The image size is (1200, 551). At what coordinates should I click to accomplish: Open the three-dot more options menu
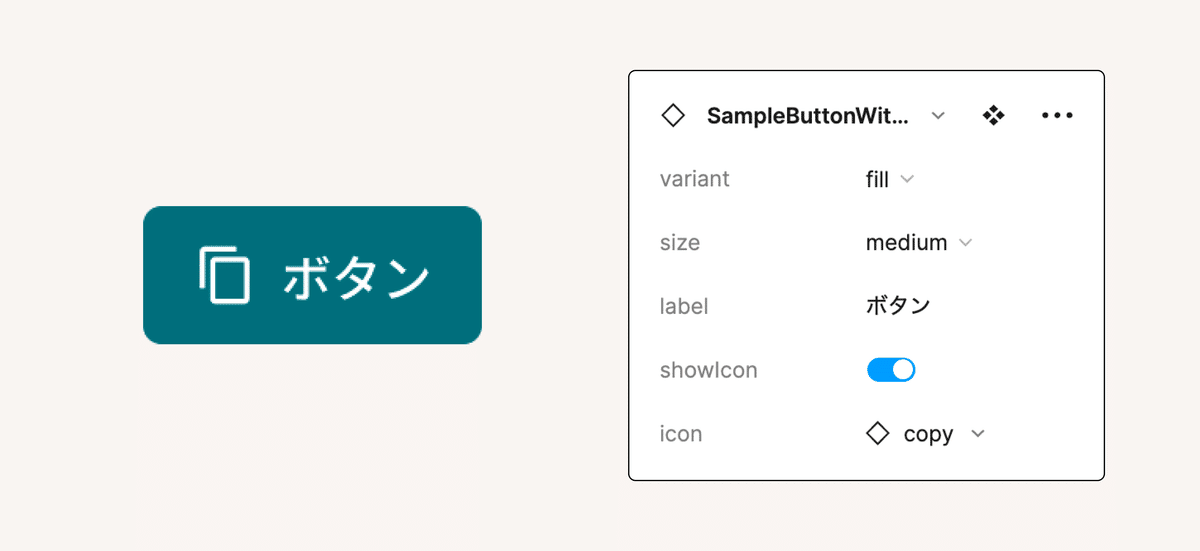click(1057, 116)
